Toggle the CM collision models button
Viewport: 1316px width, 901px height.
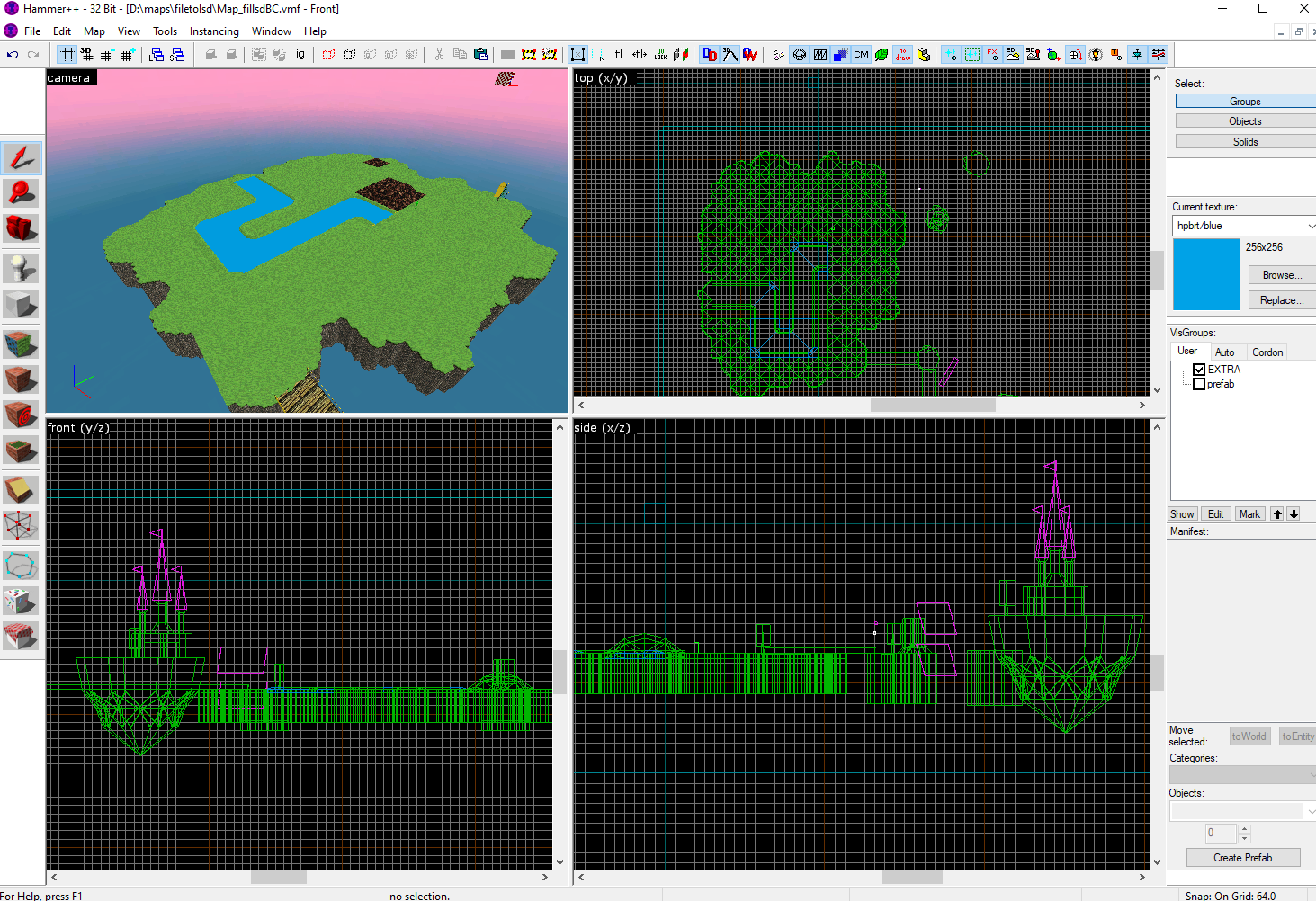point(861,55)
